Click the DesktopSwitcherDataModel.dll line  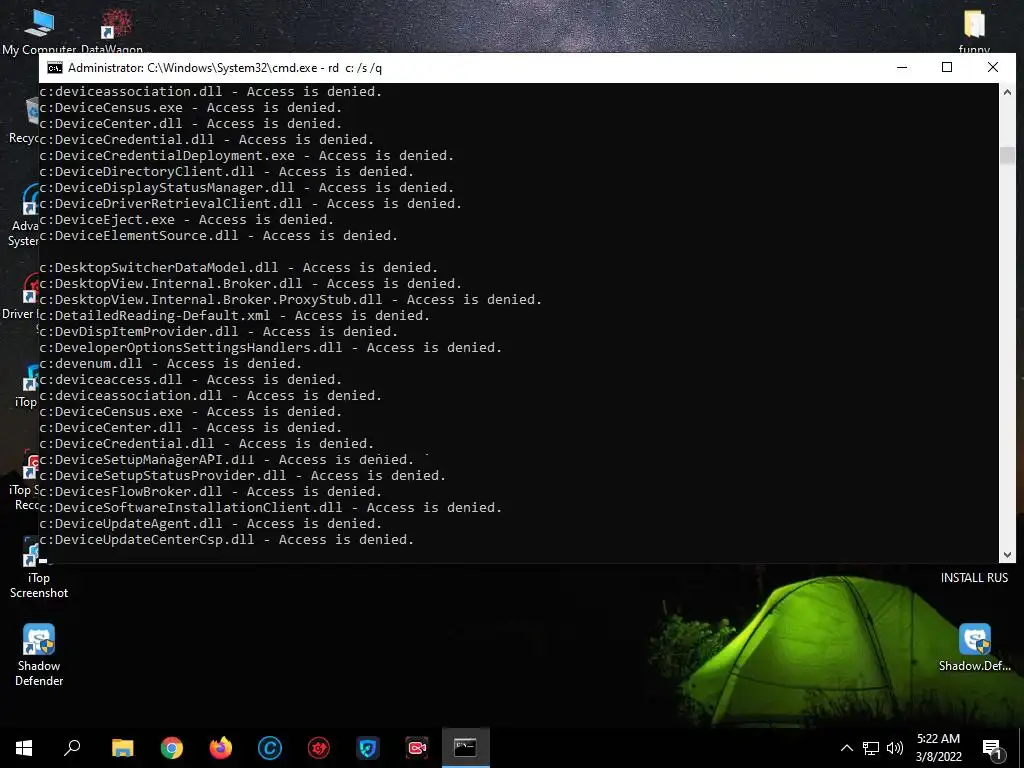click(x=238, y=268)
